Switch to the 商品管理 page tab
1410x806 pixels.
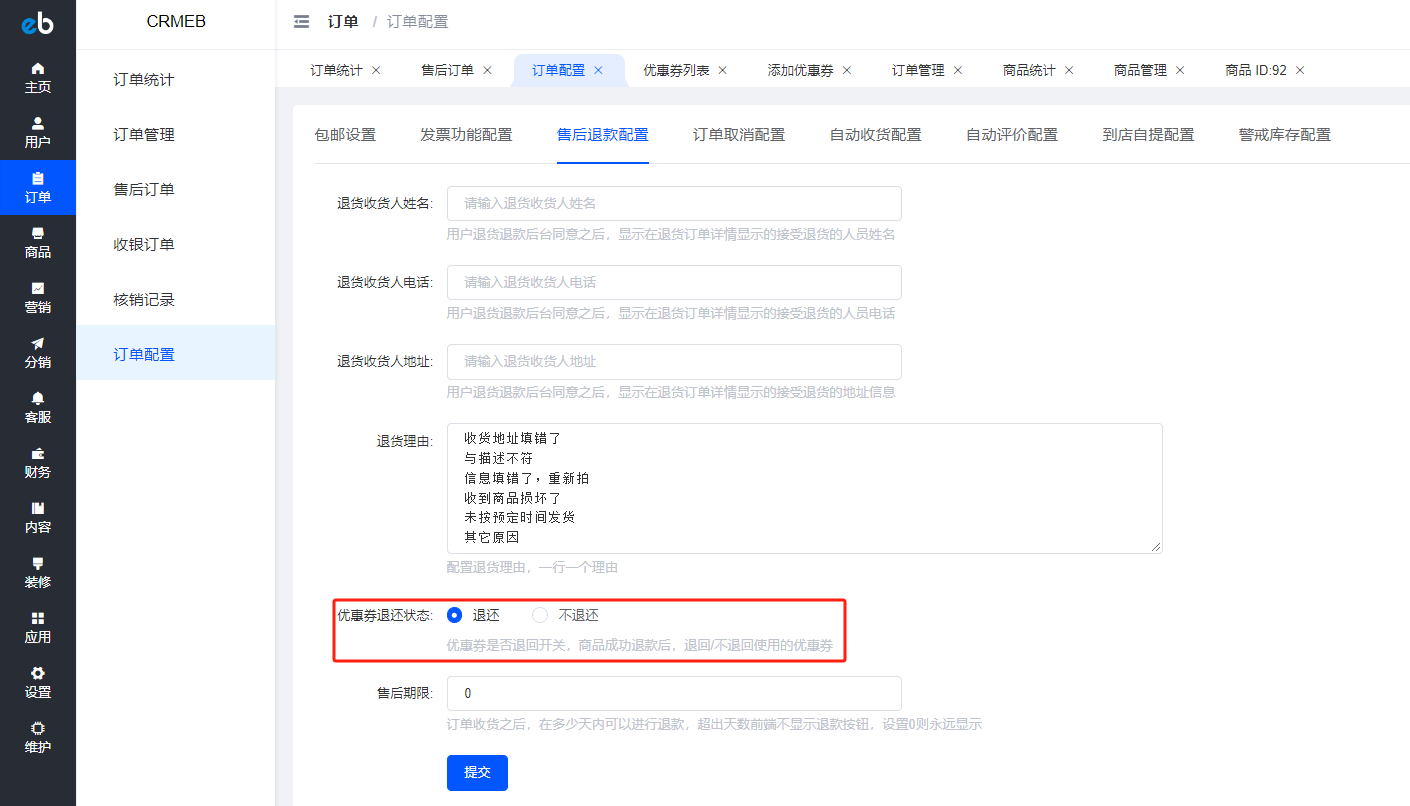coord(1140,70)
